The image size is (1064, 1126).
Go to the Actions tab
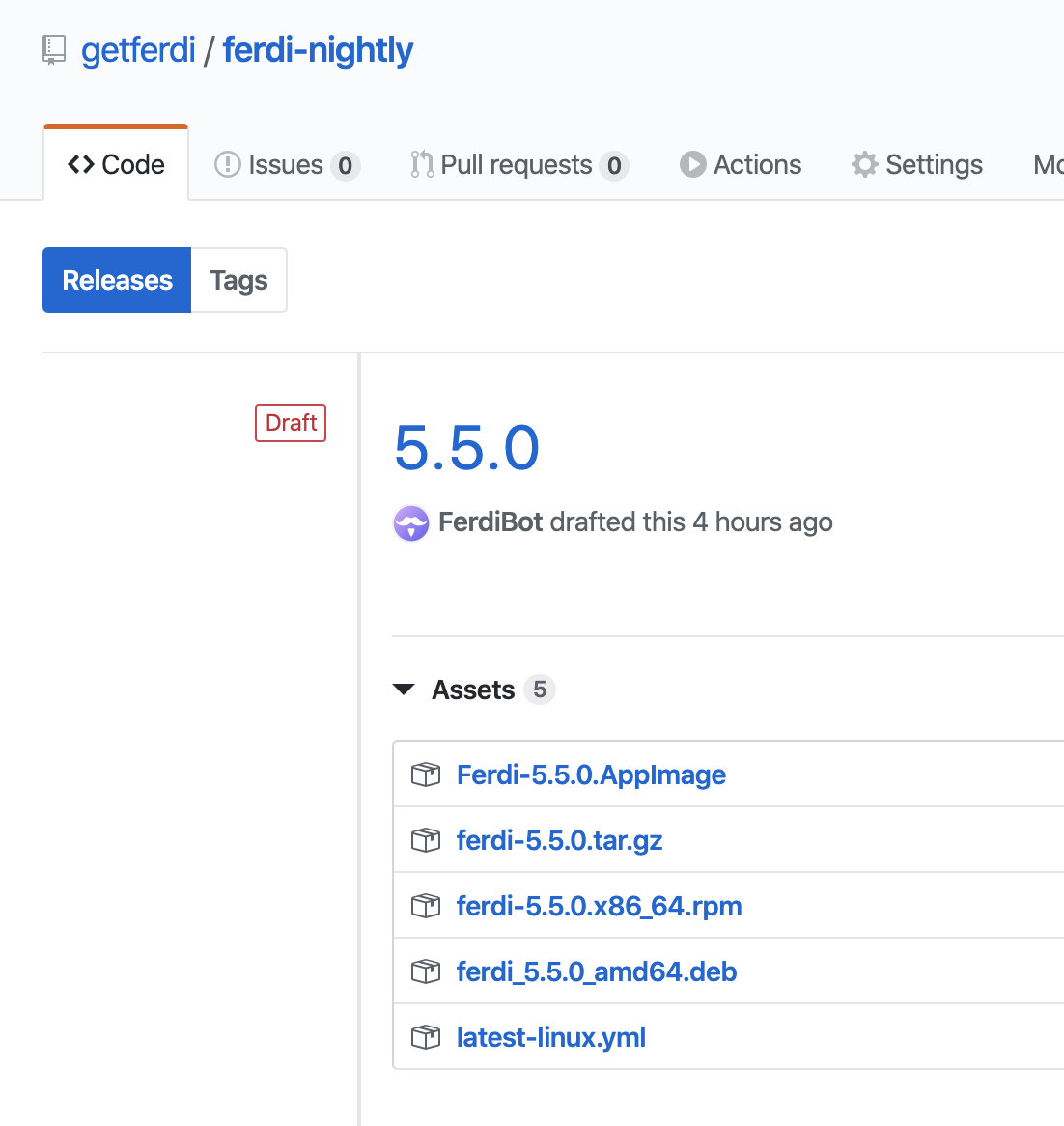pos(741,164)
